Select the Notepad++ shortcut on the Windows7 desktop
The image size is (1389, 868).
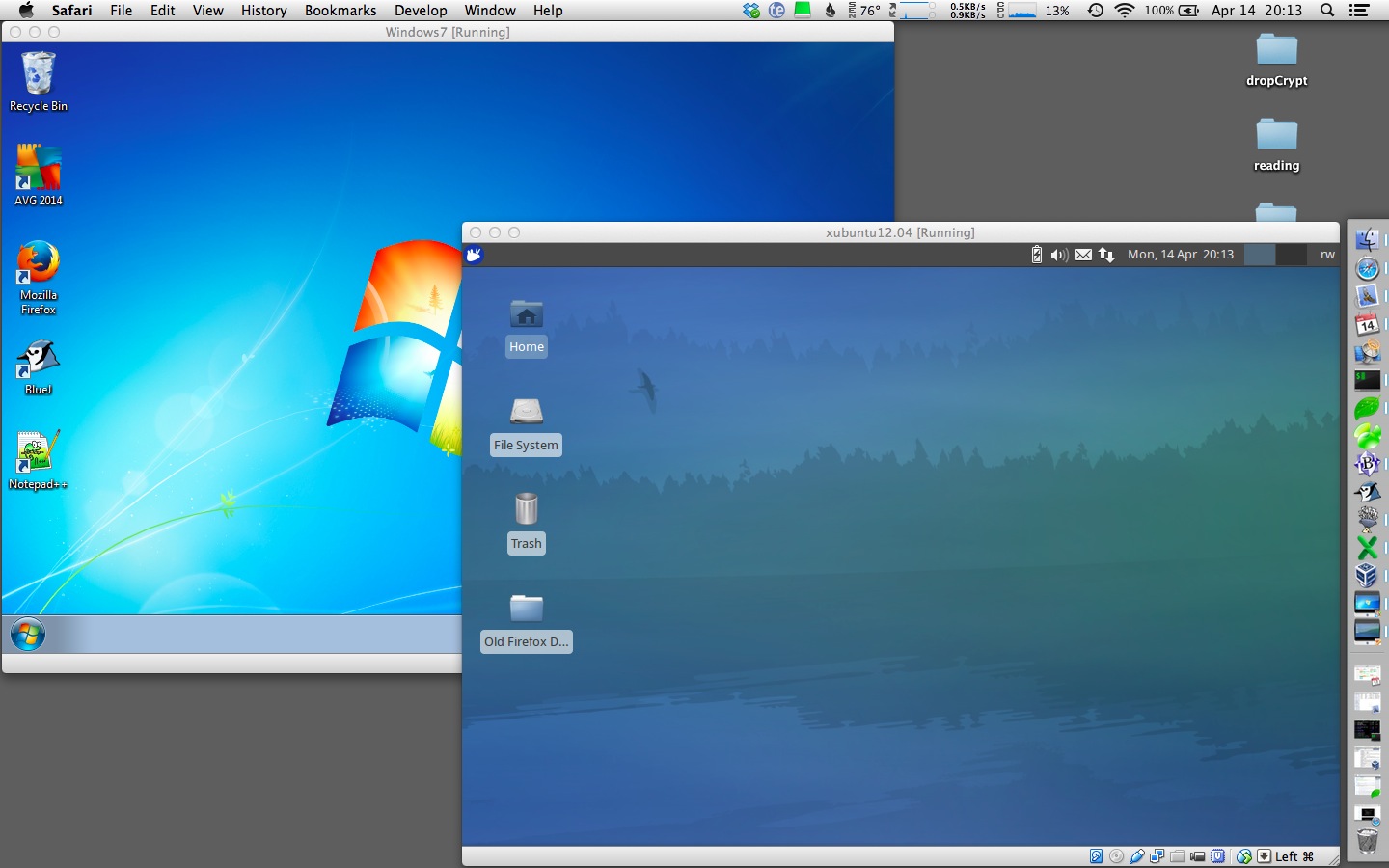click(x=39, y=460)
